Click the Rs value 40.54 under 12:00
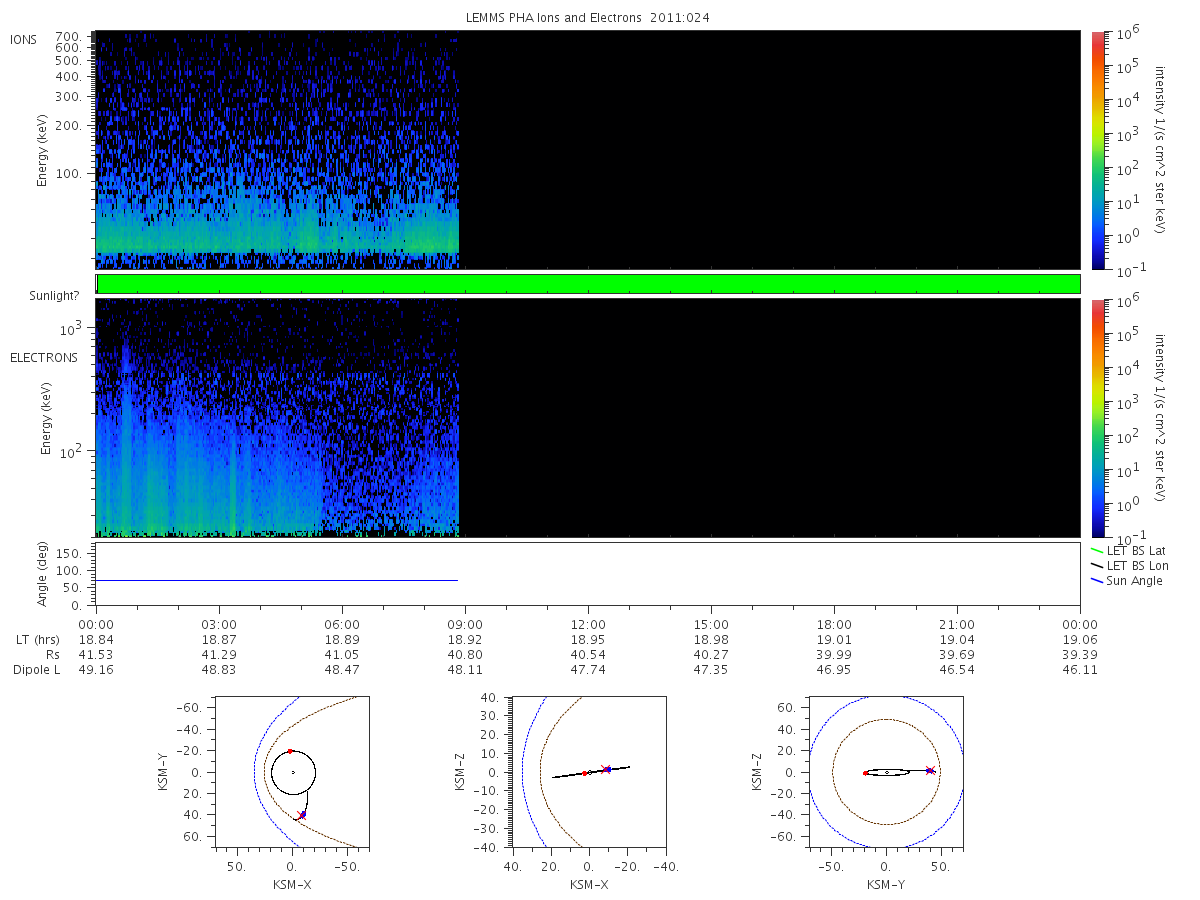The image size is (1200, 900). [588, 654]
